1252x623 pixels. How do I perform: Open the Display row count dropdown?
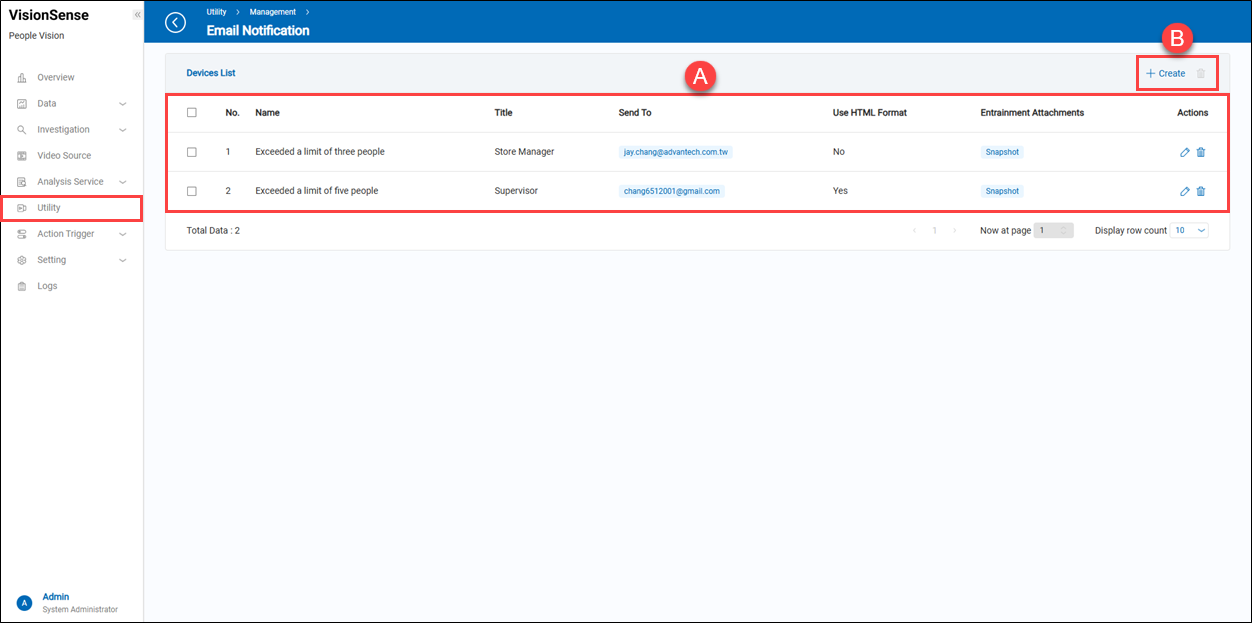pos(1188,230)
